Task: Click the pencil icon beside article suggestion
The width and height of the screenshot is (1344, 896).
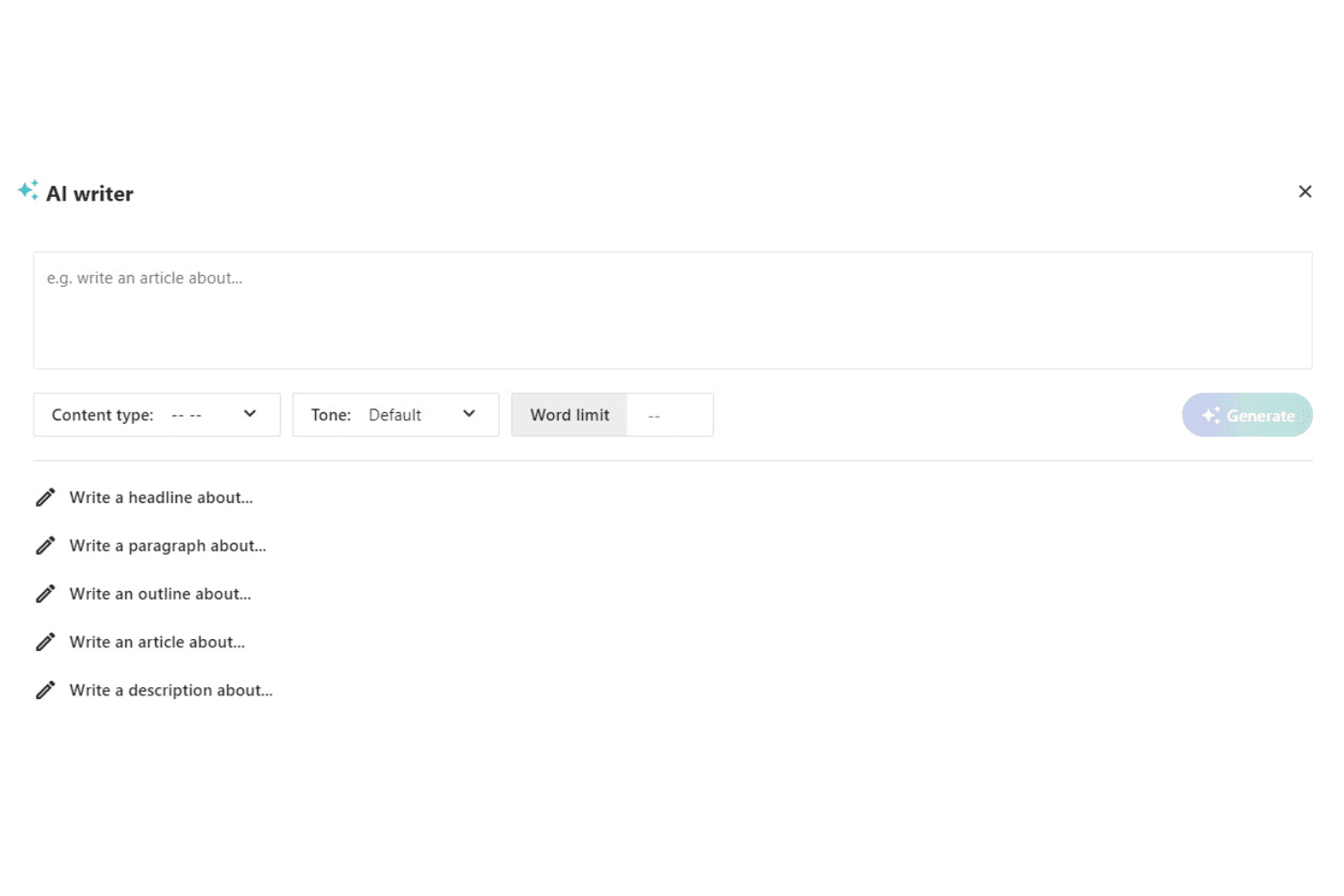Action: pyautogui.click(x=45, y=642)
